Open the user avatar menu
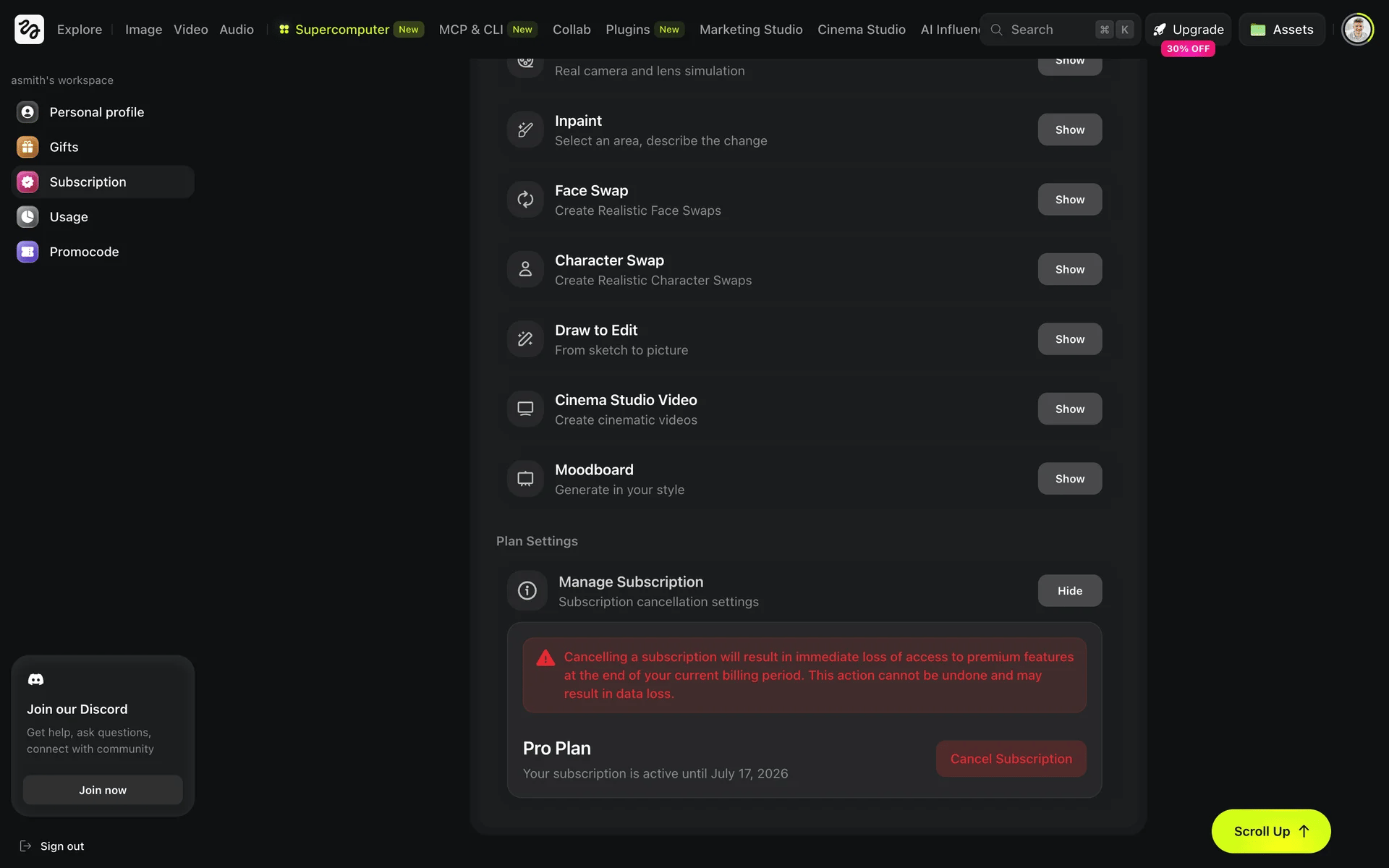The height and width of the screenshot is (868, 1389). [x=1357, y=29]
